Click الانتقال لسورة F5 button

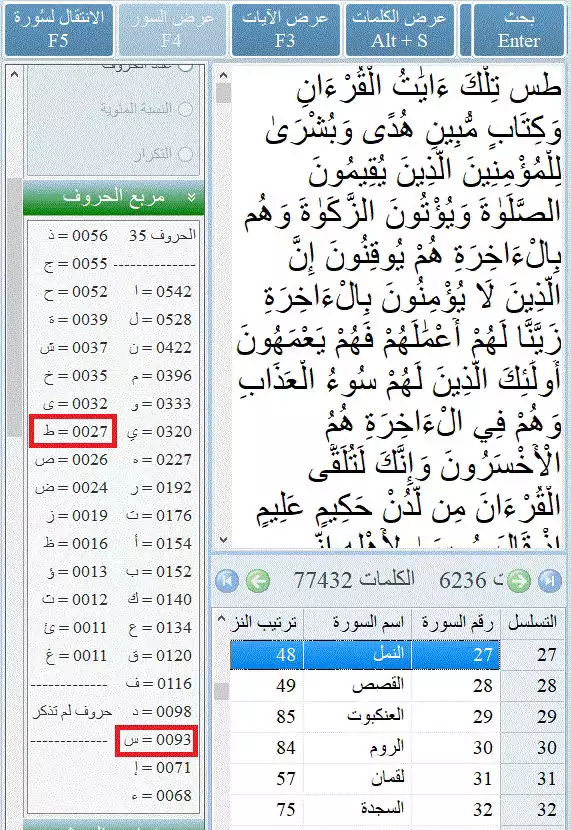point(59,30)
